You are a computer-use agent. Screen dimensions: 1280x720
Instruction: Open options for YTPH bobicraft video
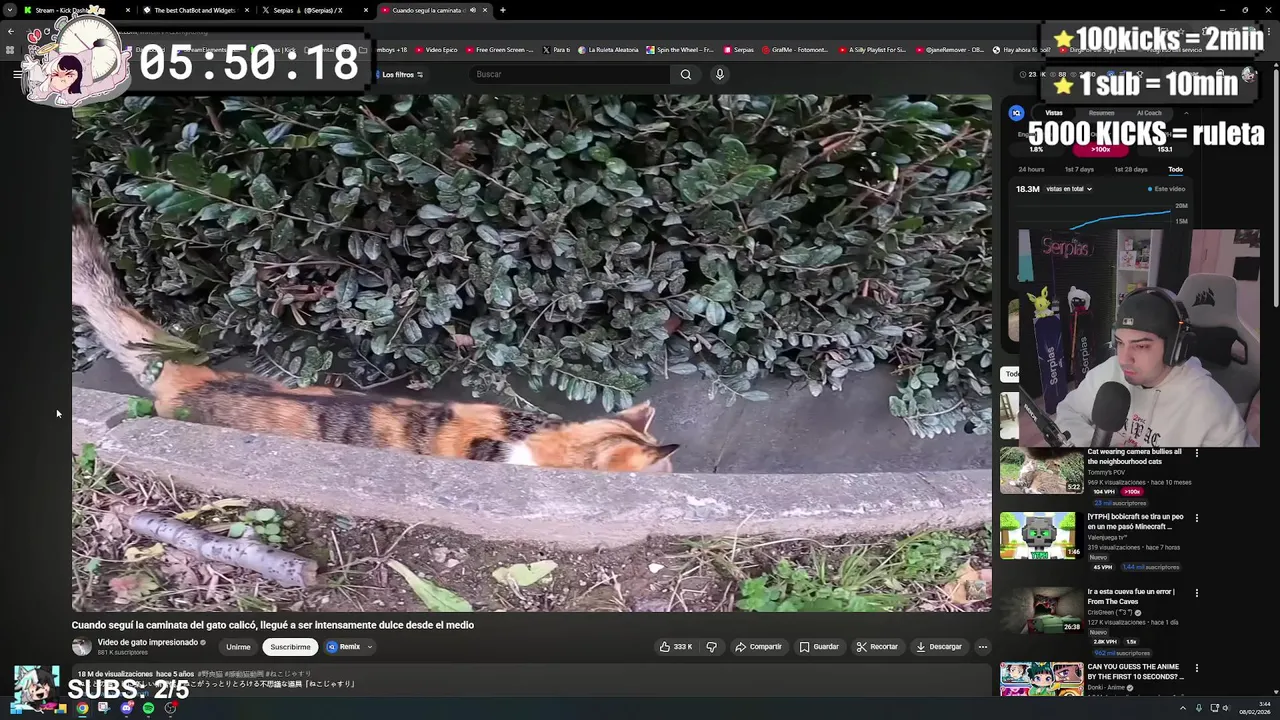(x=1197, y=518)
